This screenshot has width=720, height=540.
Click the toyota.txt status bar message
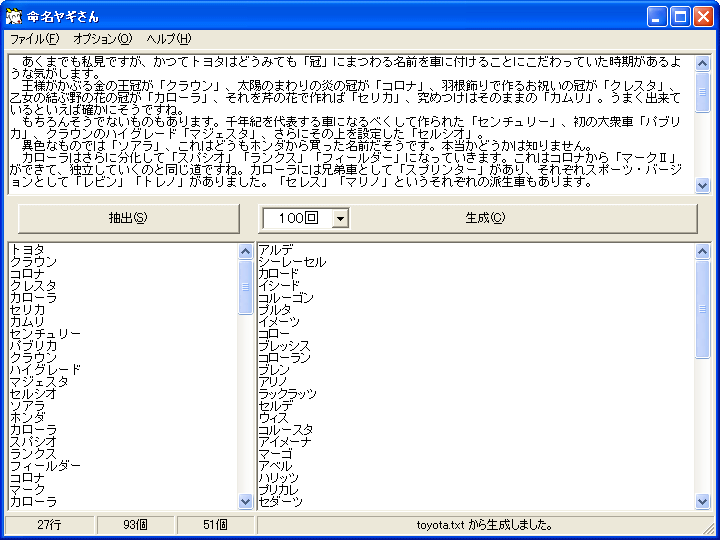click(485, 525)
